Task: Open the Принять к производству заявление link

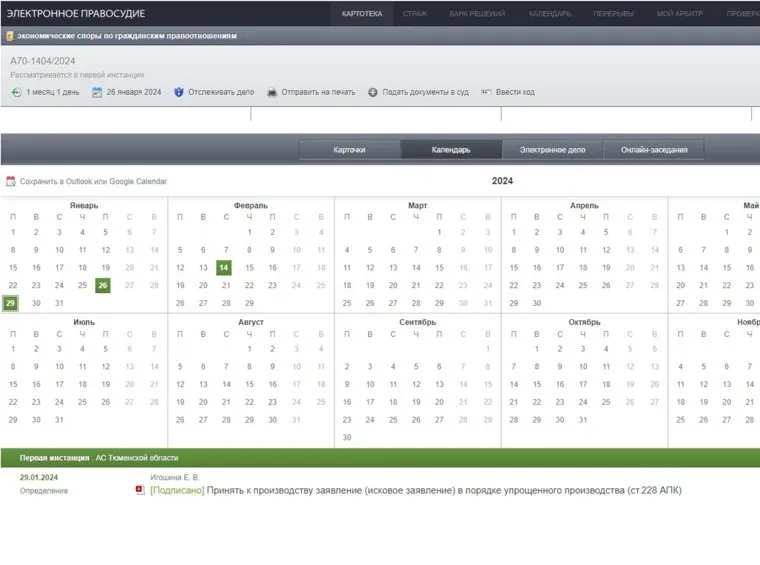Action: coord(420,491)
